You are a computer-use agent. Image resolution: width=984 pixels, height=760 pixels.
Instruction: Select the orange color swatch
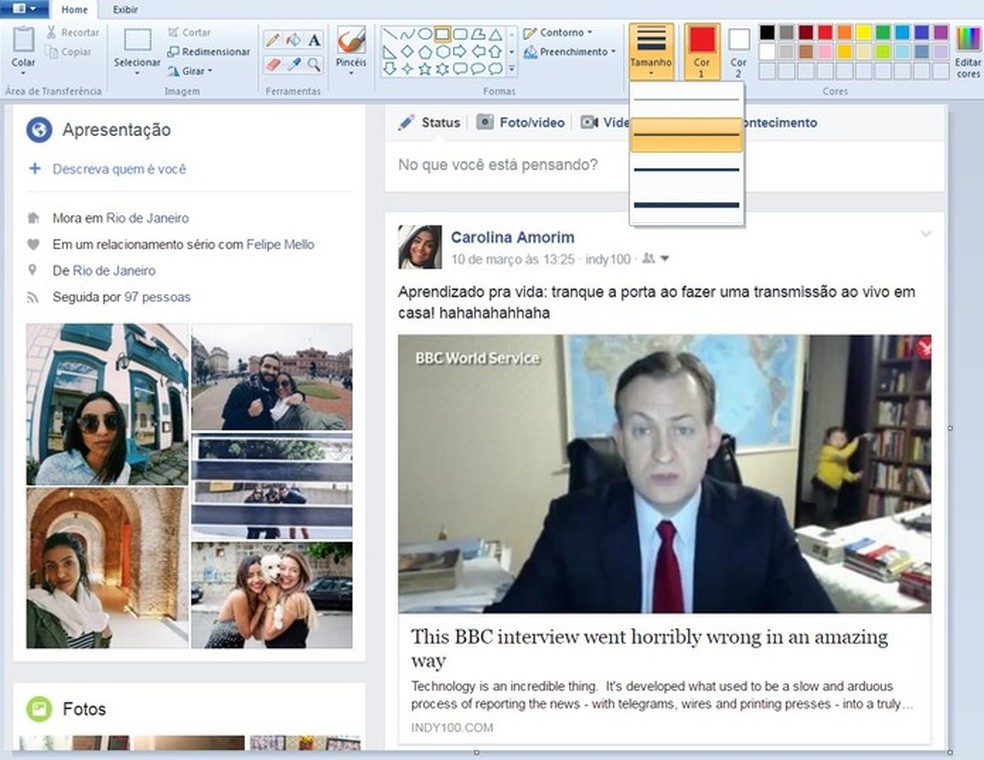tap(844, 32)
